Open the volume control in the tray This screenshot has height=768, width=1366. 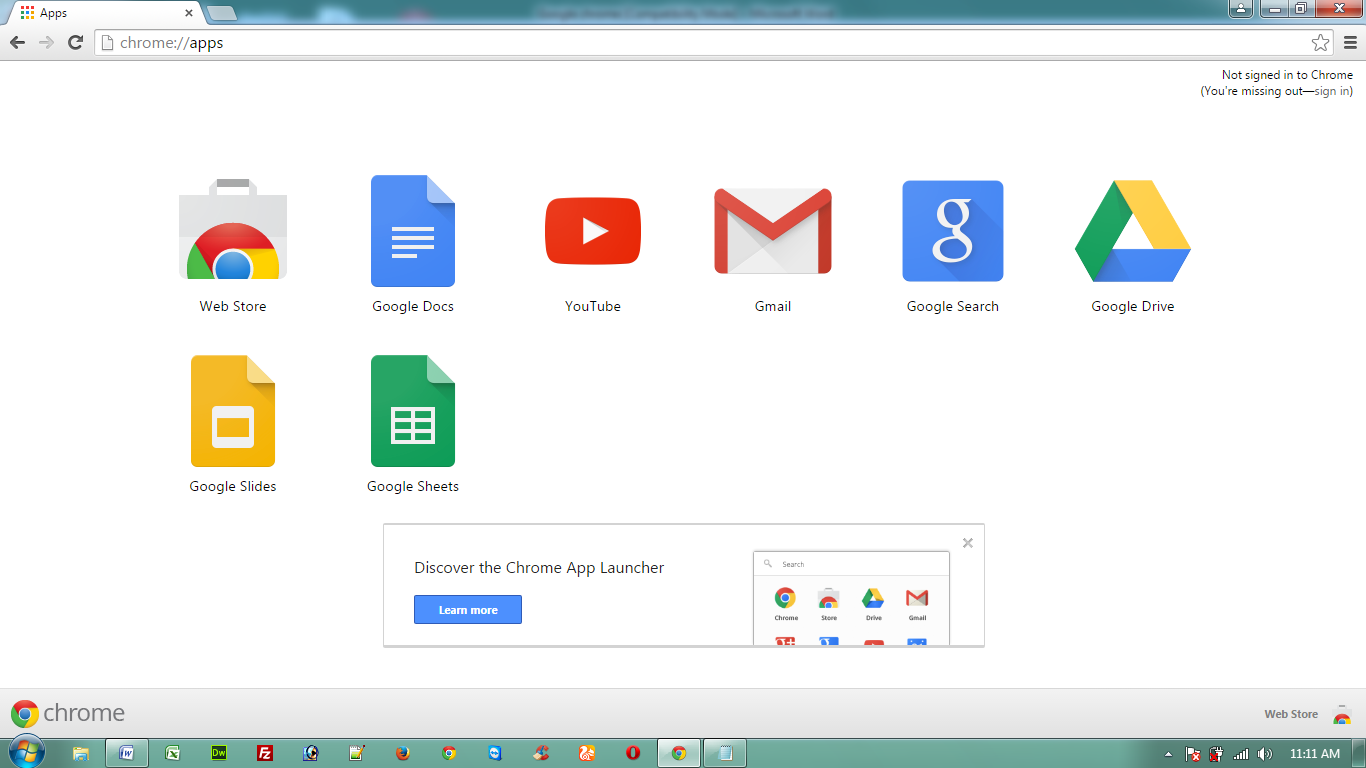pos(1265,754)
